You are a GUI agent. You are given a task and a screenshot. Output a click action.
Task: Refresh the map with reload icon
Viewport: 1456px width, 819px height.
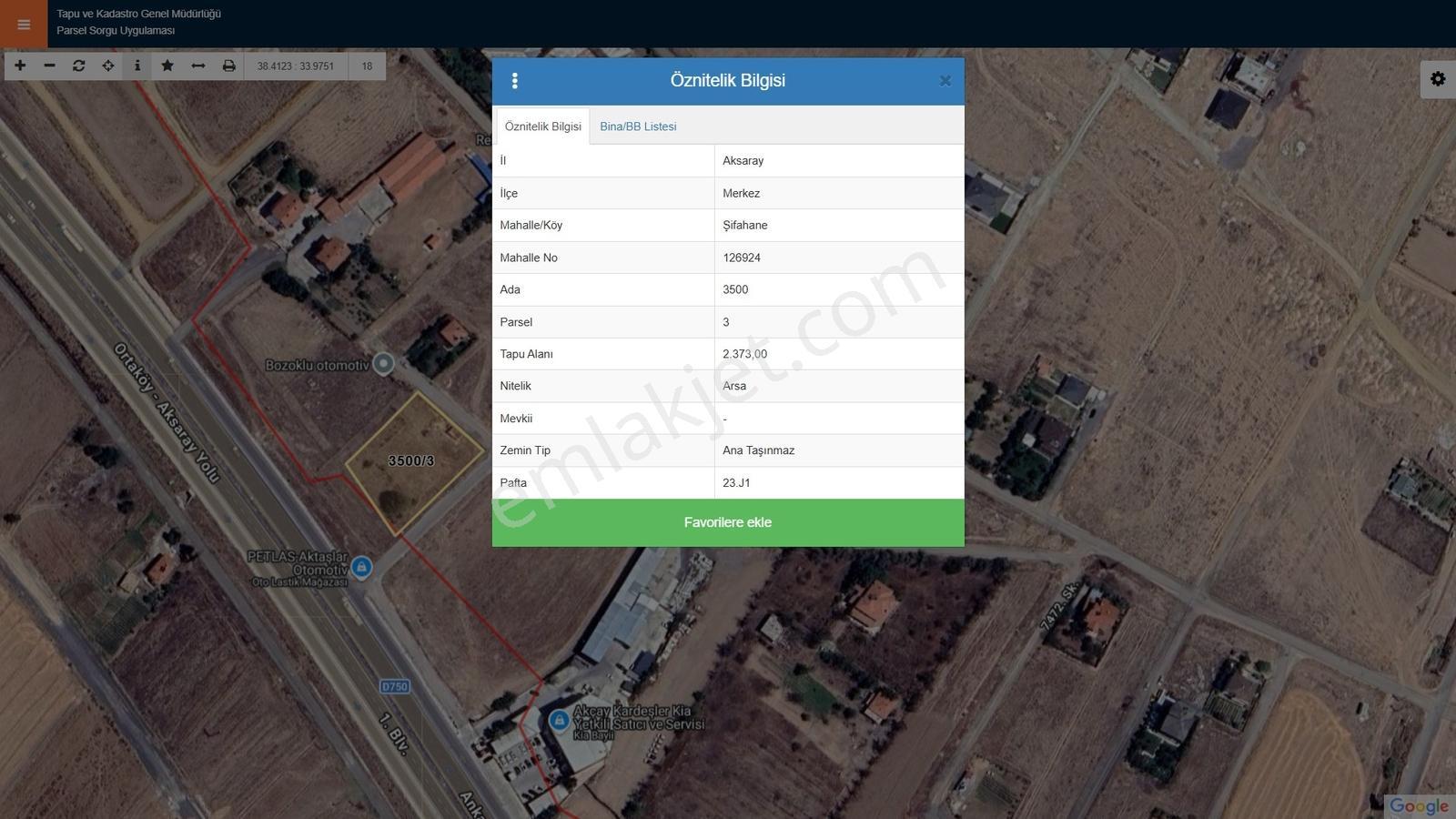click(x=79, y=66)
